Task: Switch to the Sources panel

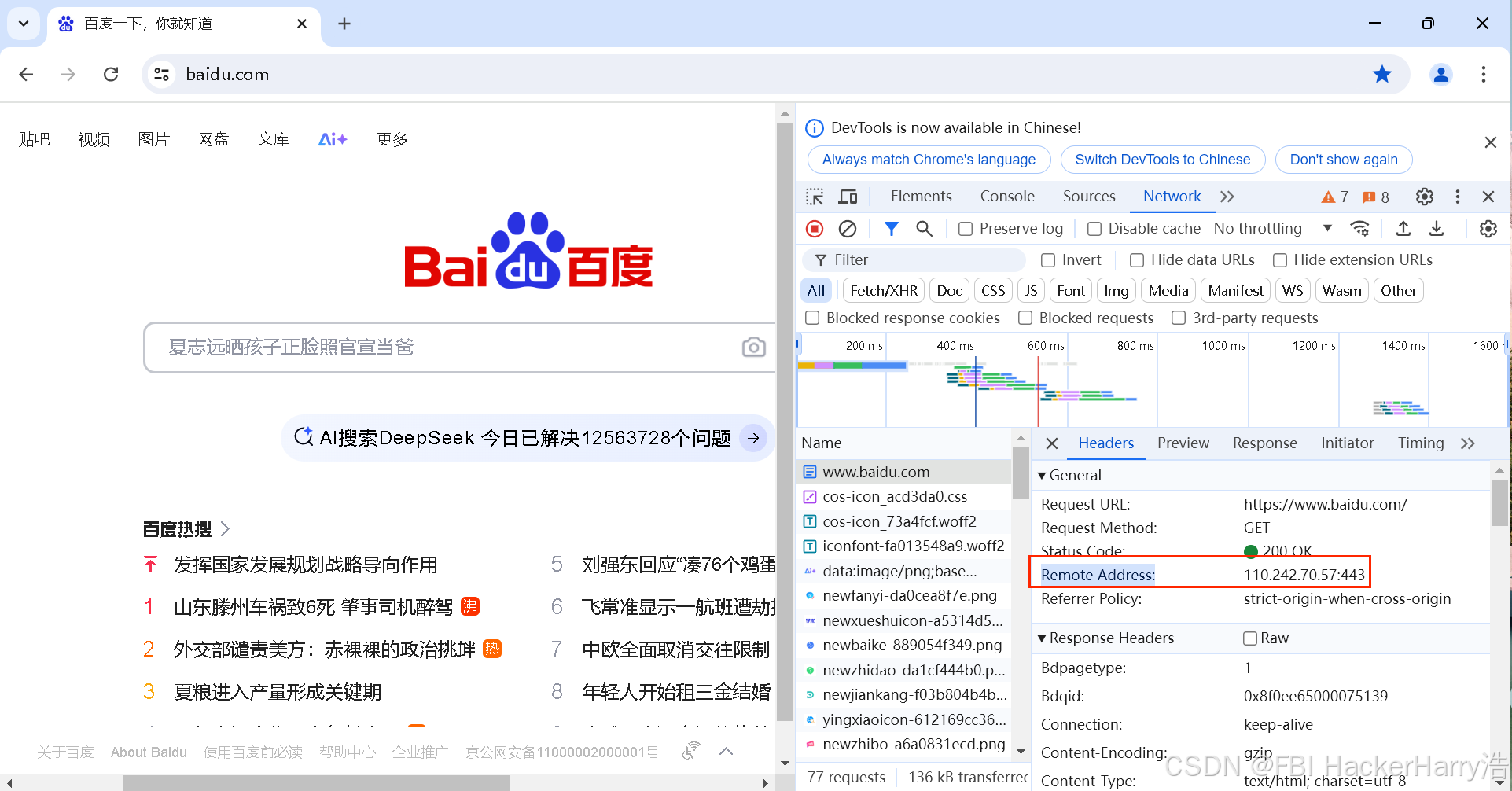Action: [x=1089, y=197]
